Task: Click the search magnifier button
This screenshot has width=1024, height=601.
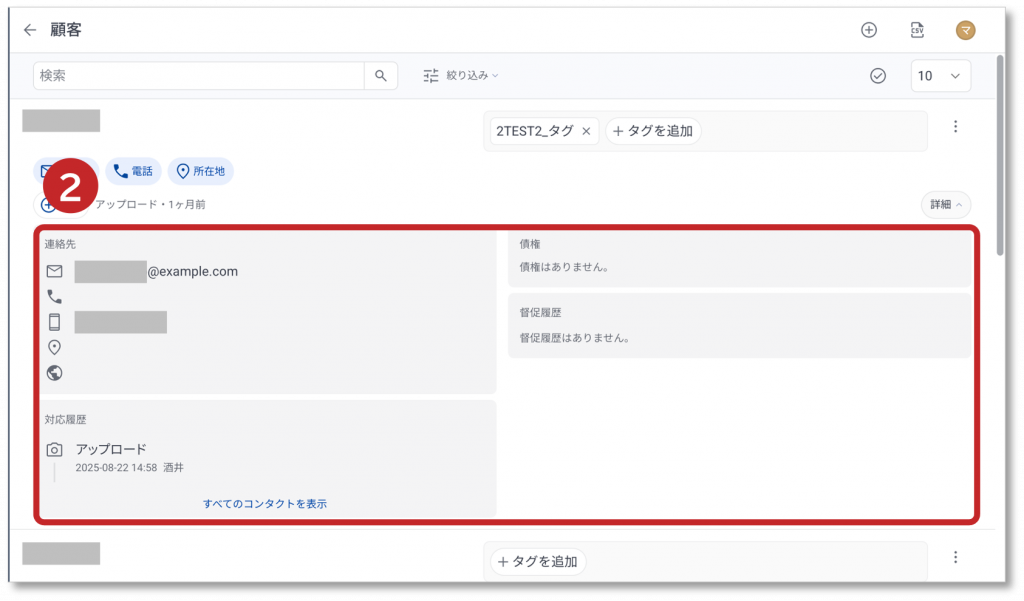Action: point(381,76)
